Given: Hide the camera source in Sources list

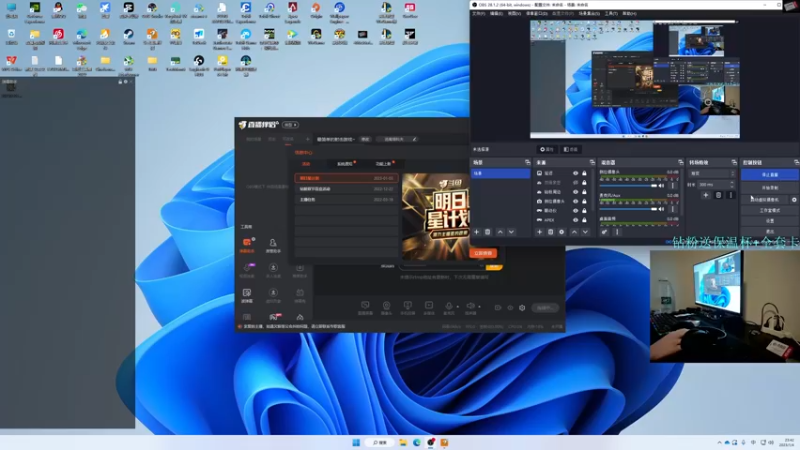Looking at the screenshot, I should [576, 201].
